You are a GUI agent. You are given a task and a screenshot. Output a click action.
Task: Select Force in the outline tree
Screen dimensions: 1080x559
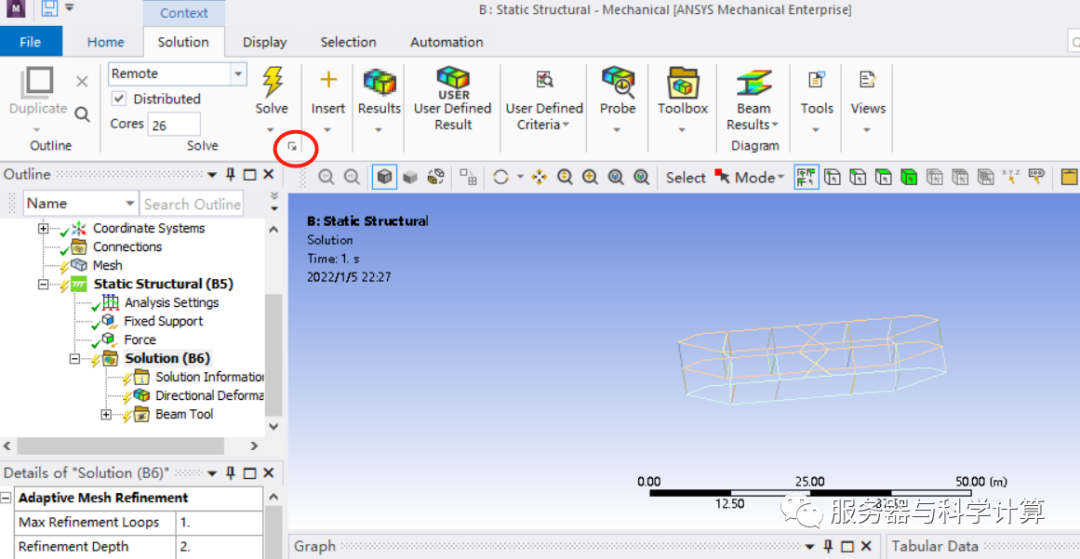140,339
